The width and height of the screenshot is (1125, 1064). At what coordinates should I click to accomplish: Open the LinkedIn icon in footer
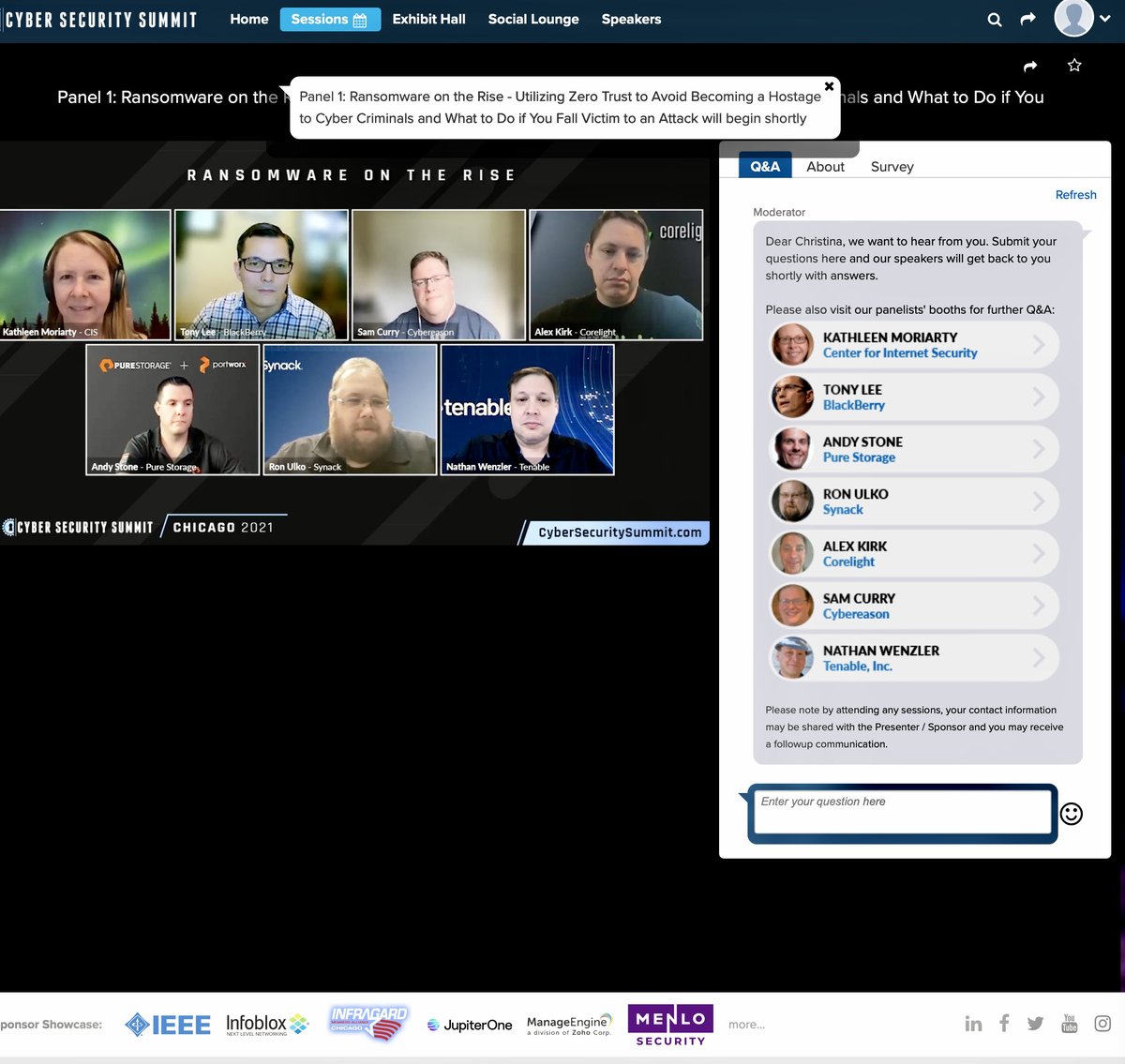coord(973,1024)
